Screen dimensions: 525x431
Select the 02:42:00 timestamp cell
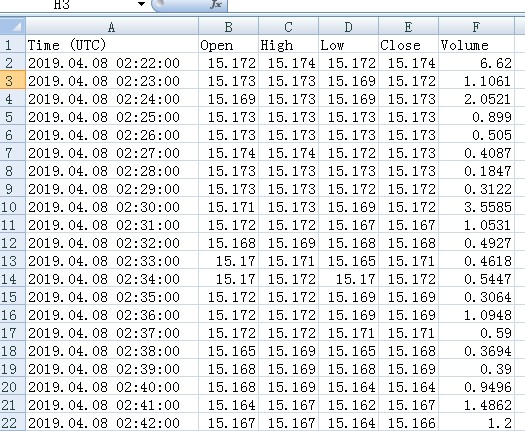point(112,423)
